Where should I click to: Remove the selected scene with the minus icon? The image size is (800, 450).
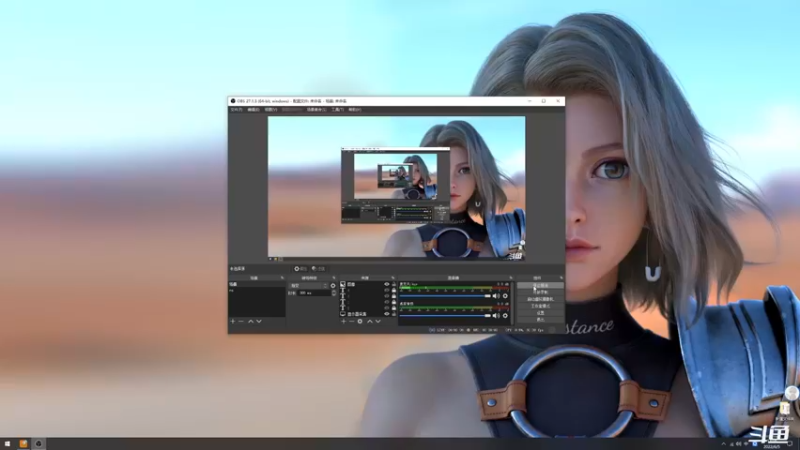coord(241,321)
